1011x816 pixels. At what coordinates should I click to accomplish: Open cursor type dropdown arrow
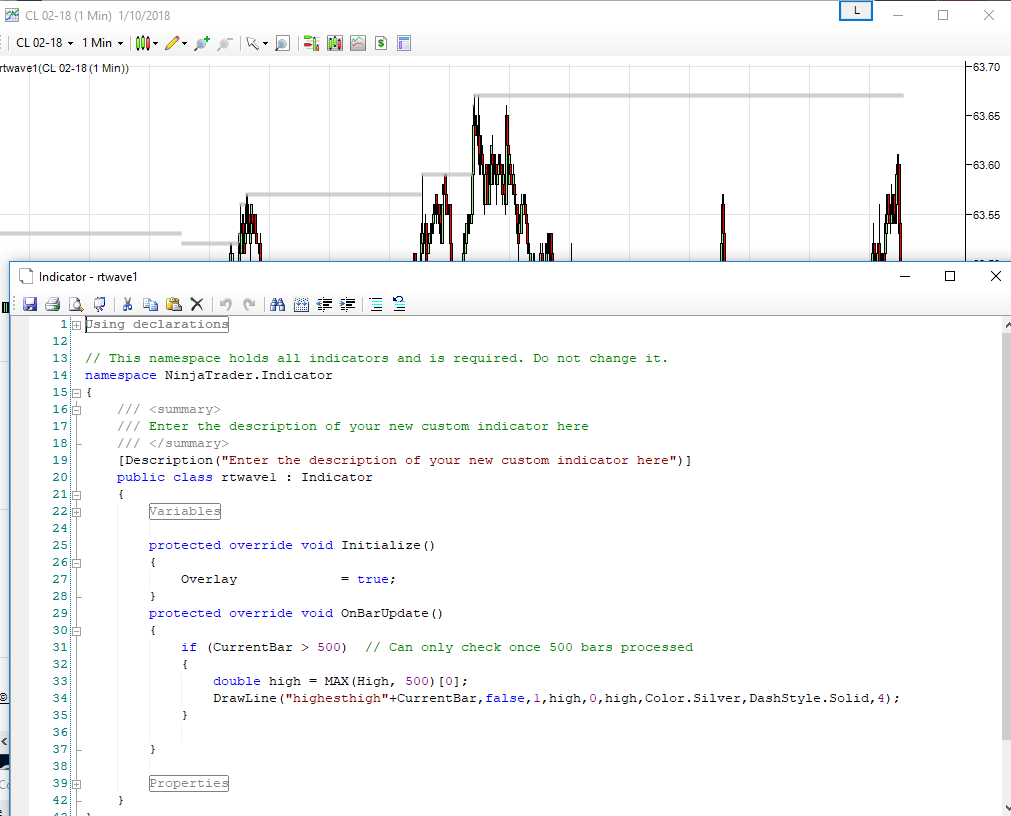(x=265, y=44)
